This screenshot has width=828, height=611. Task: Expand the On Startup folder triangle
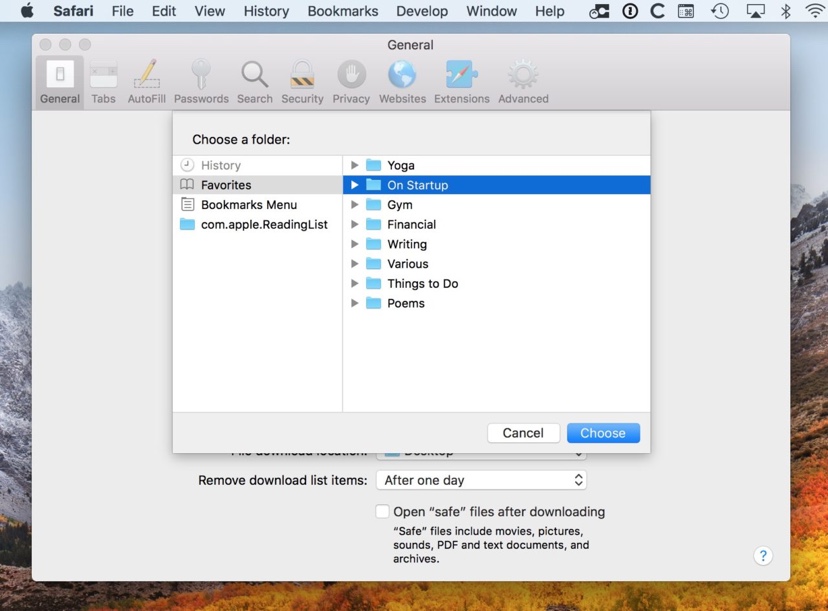coord(355,185)
